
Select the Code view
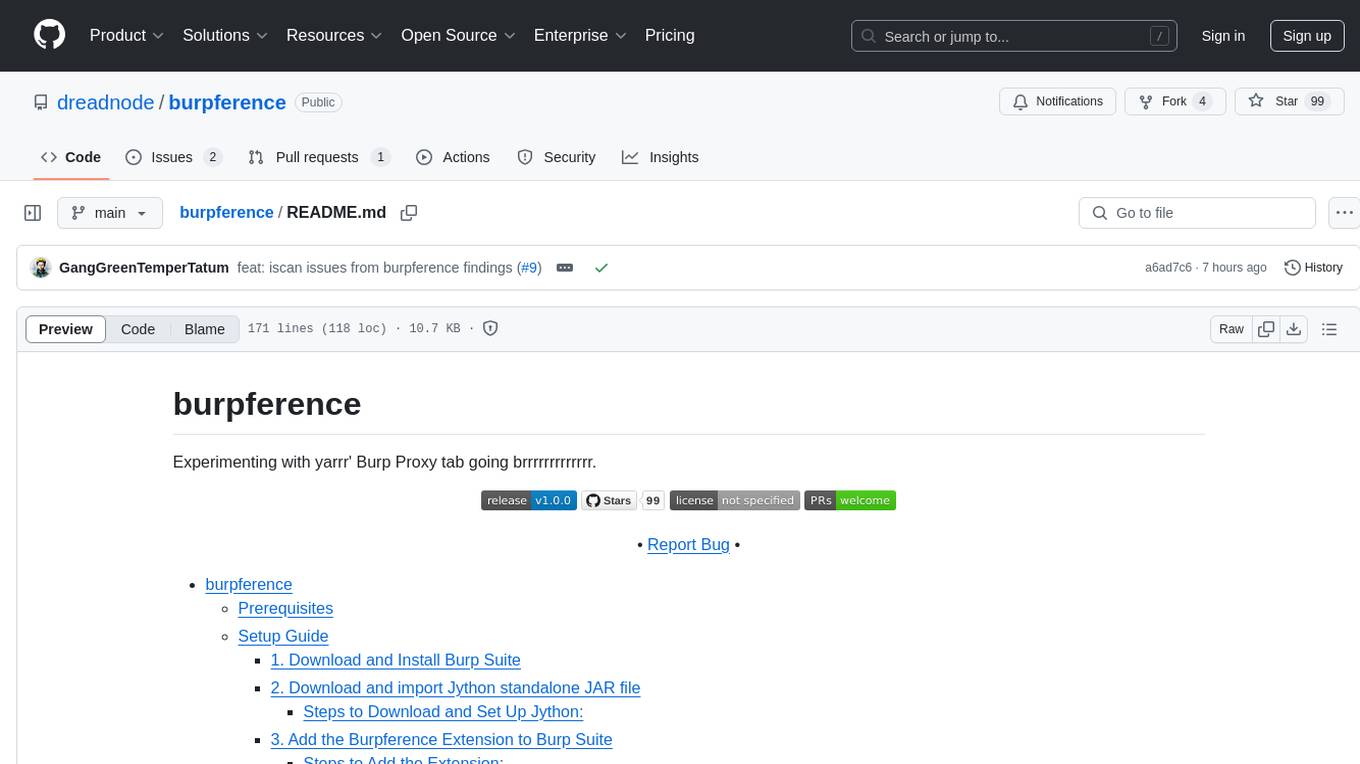coord(138,329)
